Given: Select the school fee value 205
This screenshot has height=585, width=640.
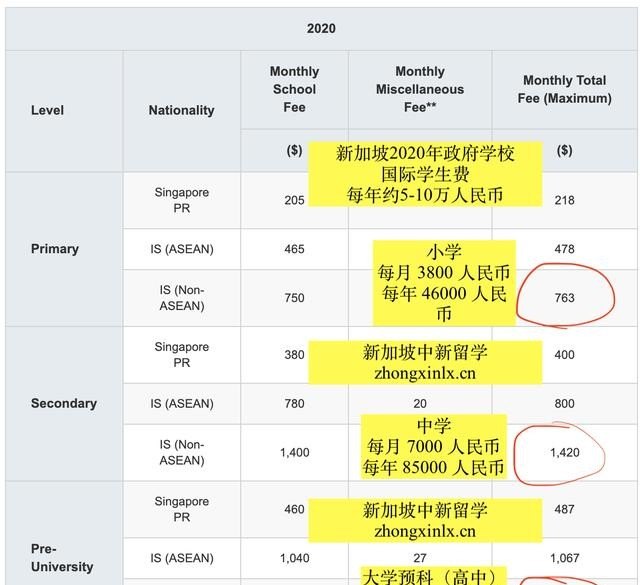Looking at the screenshot, I should point(294,200).
